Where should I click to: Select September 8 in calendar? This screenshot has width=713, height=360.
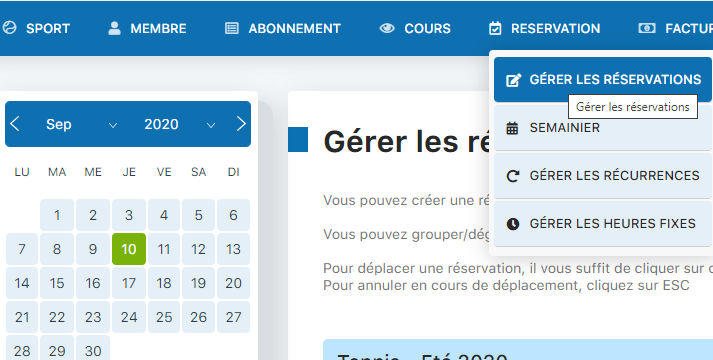tap(57, 249)
